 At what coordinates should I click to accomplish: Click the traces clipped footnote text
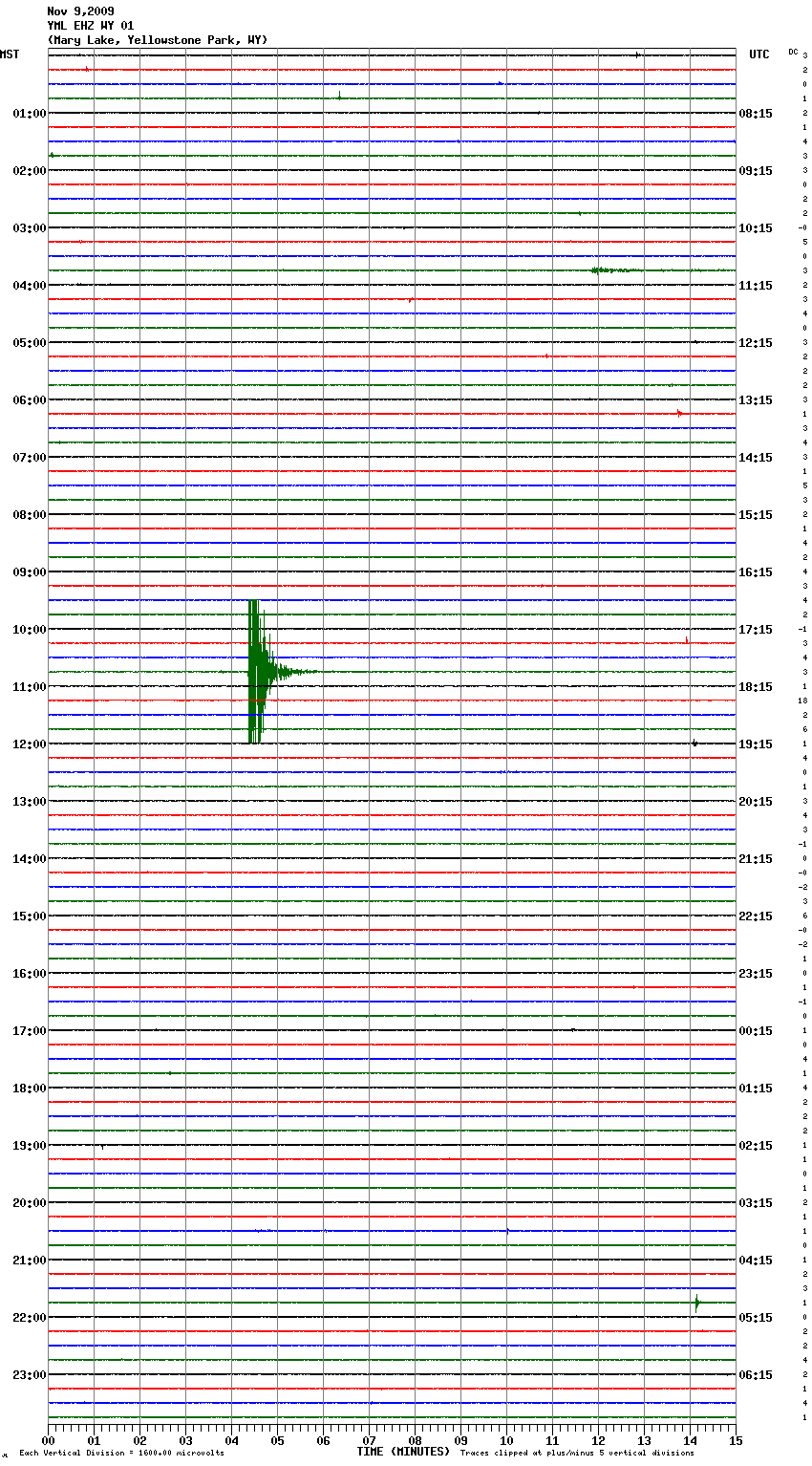(x=577, y=1454)
